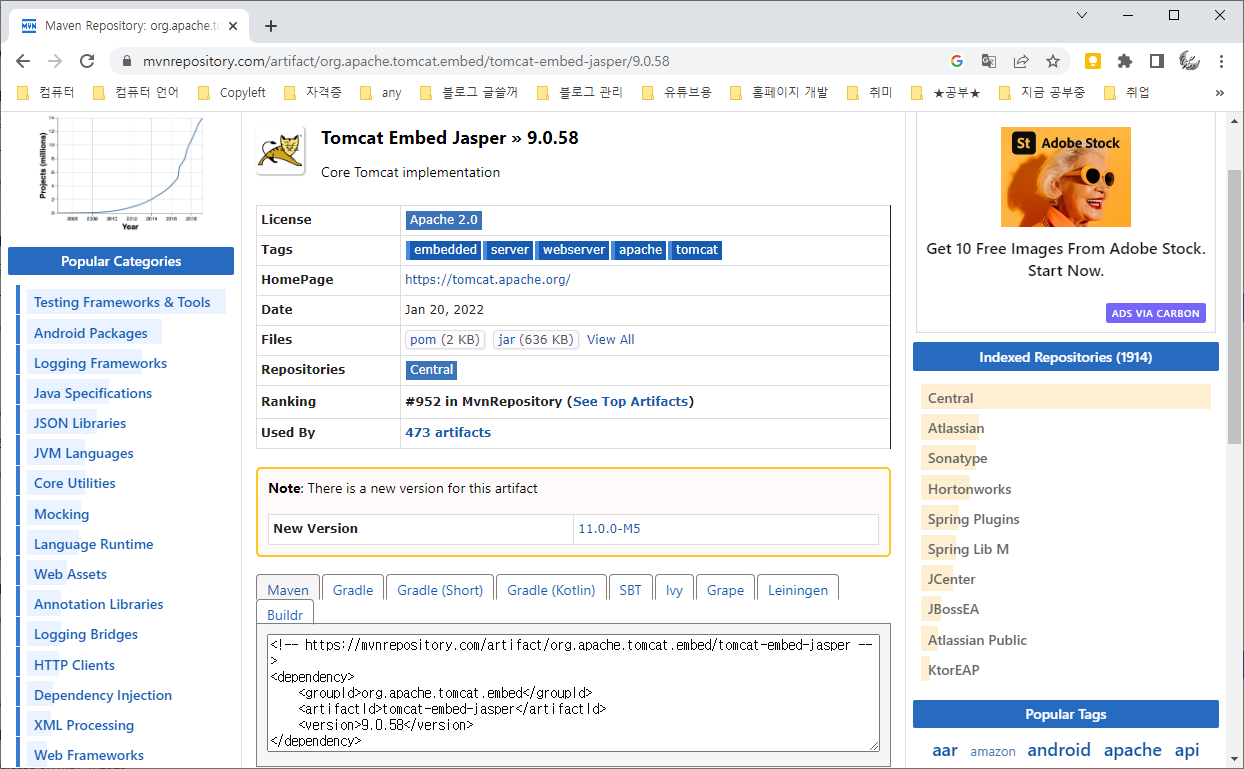Switch to the Leiningen tab

point(798,589)
